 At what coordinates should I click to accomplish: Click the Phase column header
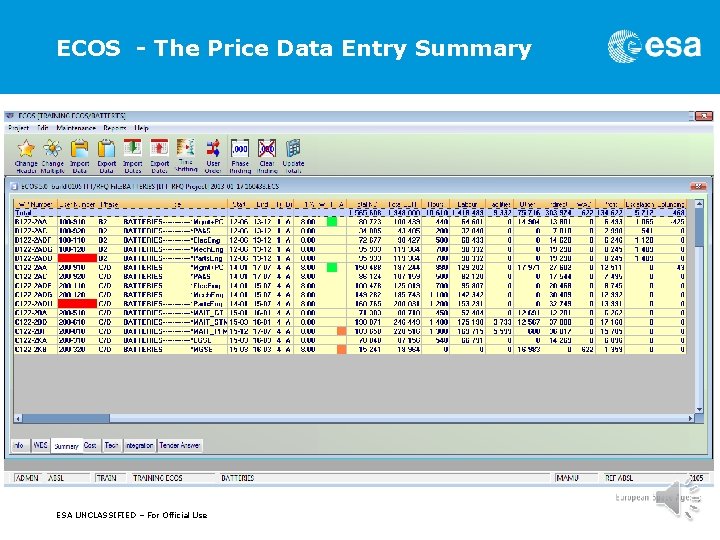[109, 204]
